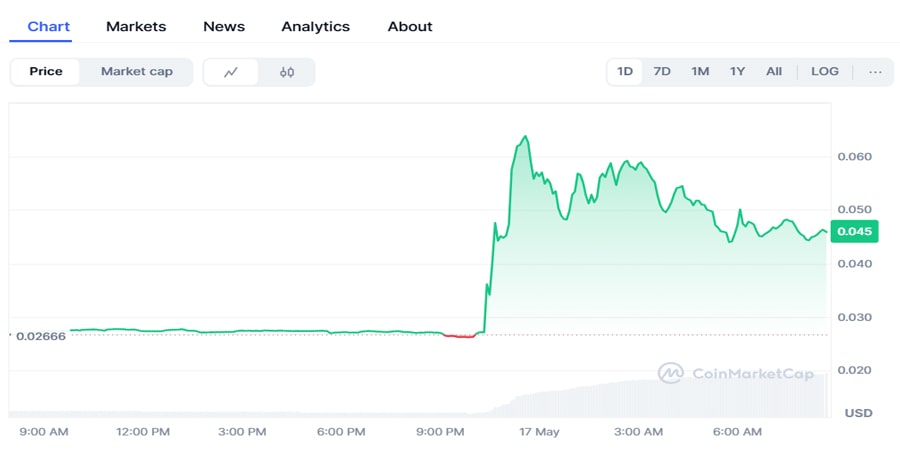Image resolution: width=900 pixels, height=460 pixels.
Task: Select the 1D time range
Action: tap(624, 72)
